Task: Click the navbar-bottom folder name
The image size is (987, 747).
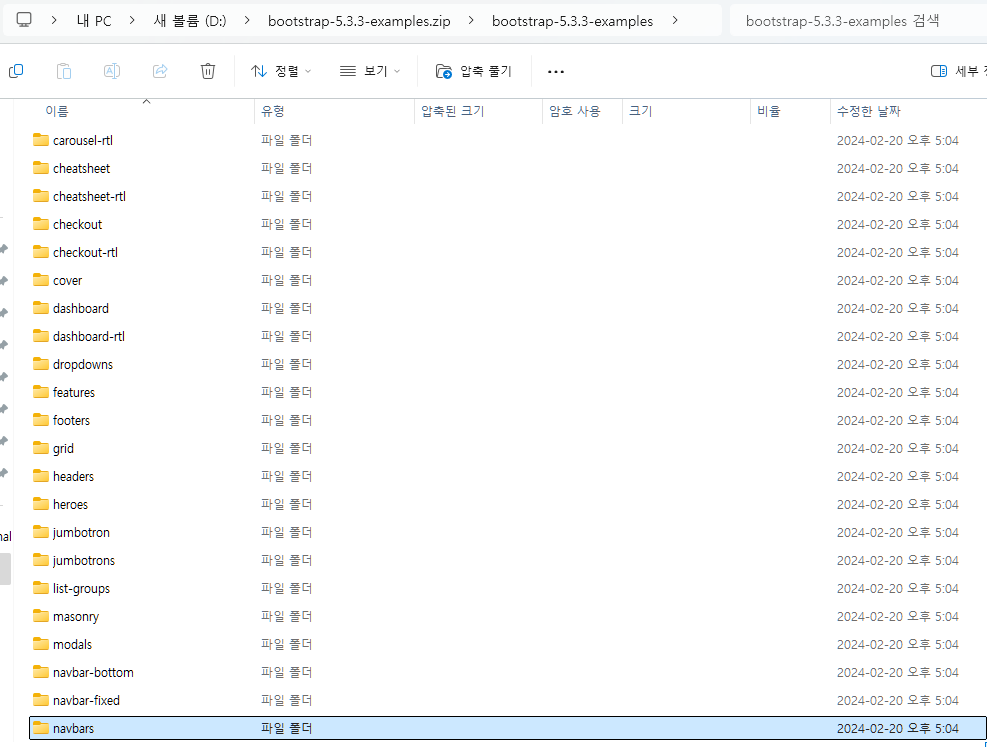Action: pyautogui.click(x=93, y=673)
